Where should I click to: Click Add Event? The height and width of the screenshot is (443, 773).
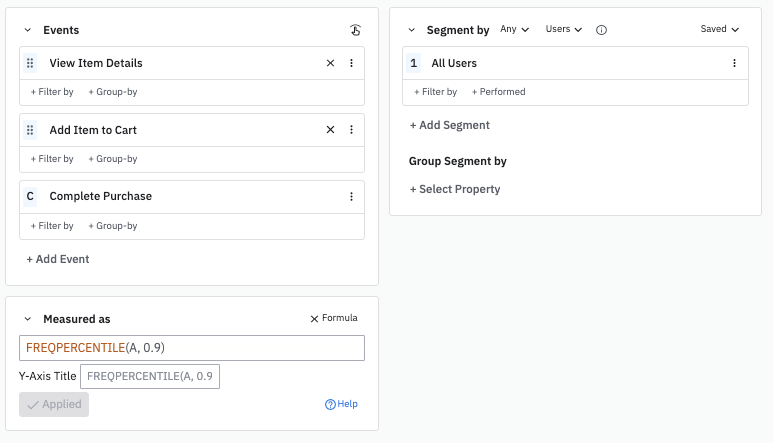tap(58, 259)
